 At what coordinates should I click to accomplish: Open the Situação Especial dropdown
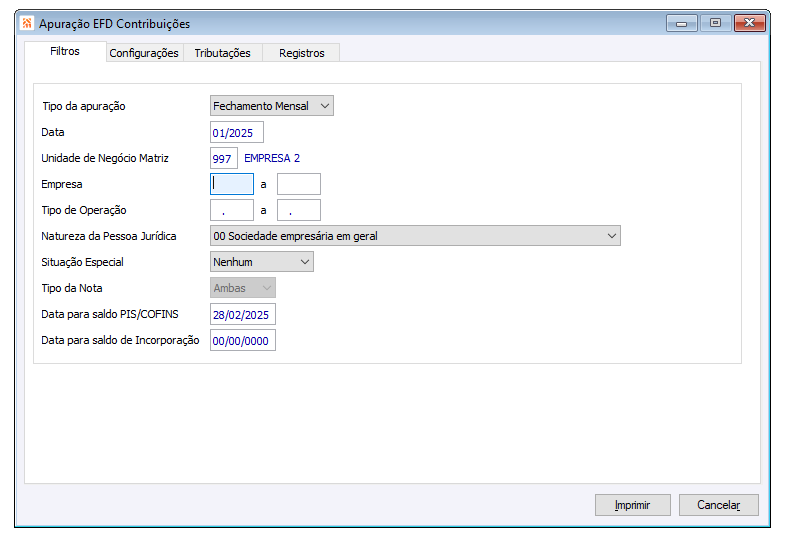click(262, 262)
